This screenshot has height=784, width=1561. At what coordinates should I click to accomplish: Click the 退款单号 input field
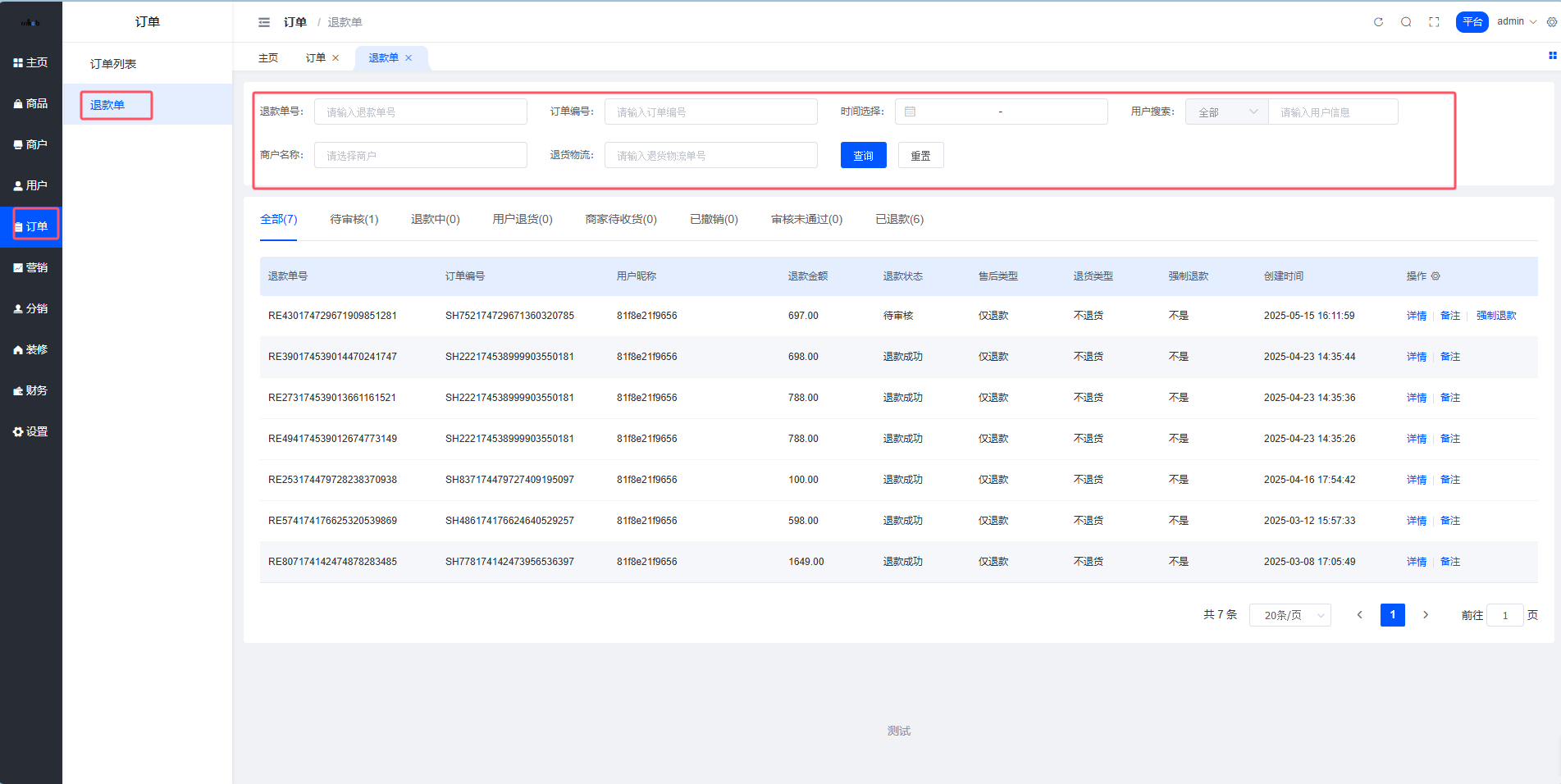tap(420, 112)
